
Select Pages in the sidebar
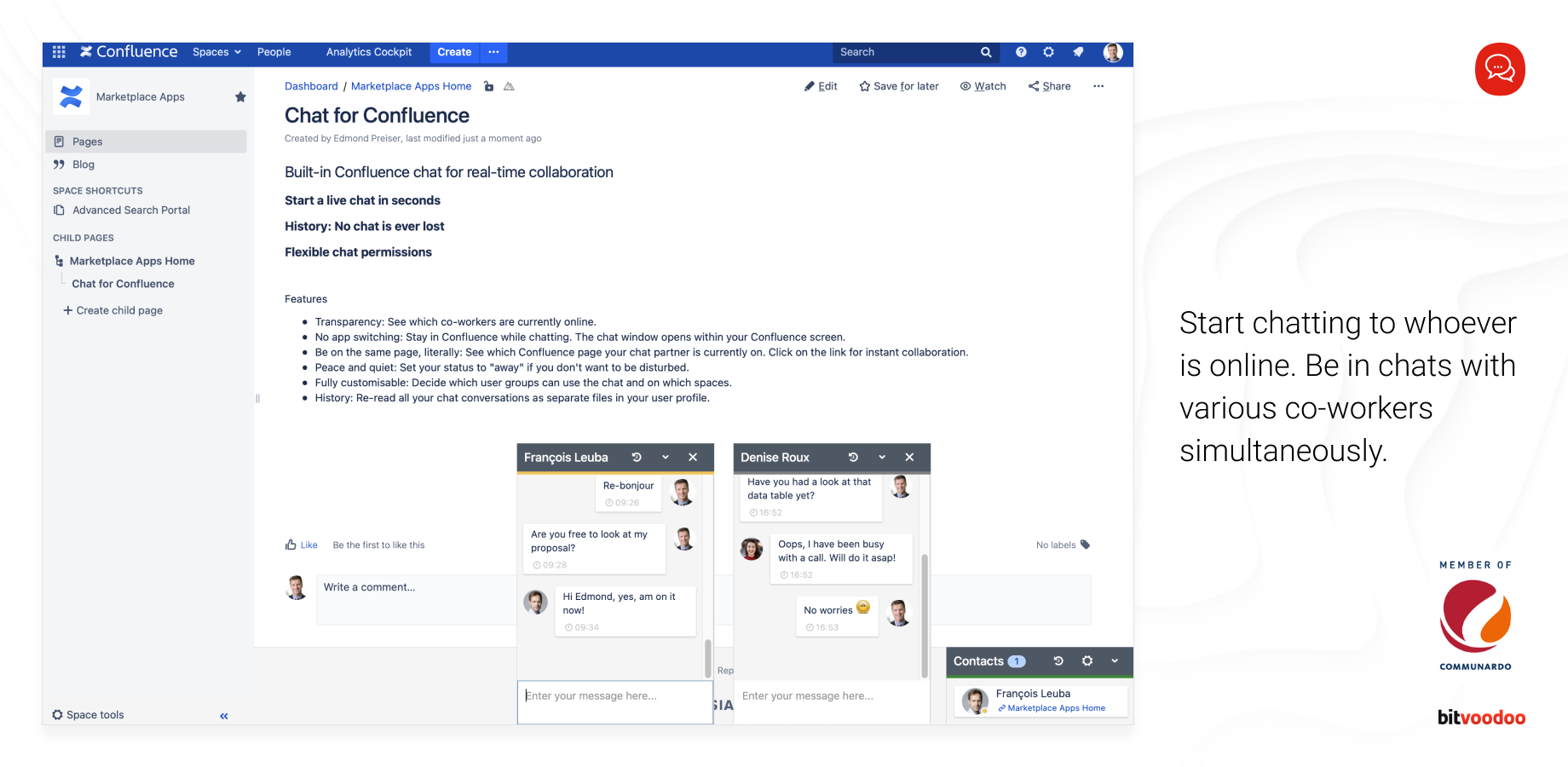pyautogui.click(x=146, y=141)
